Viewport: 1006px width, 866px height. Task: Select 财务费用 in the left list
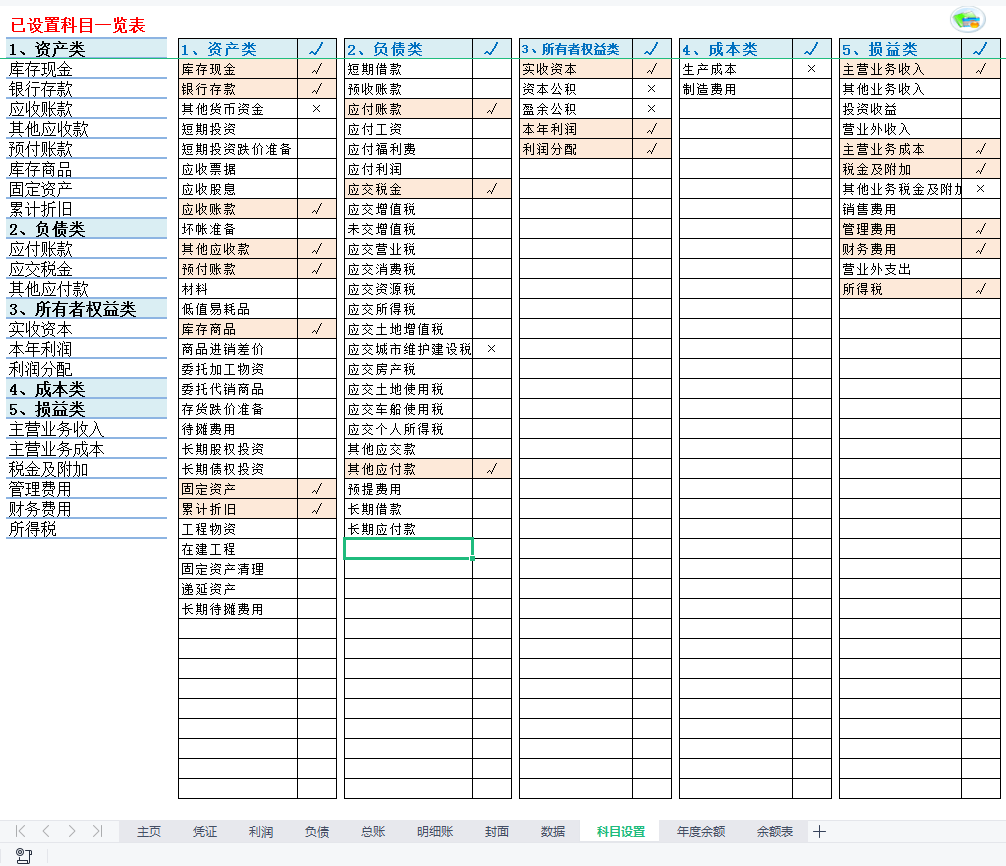pos(87,509)
